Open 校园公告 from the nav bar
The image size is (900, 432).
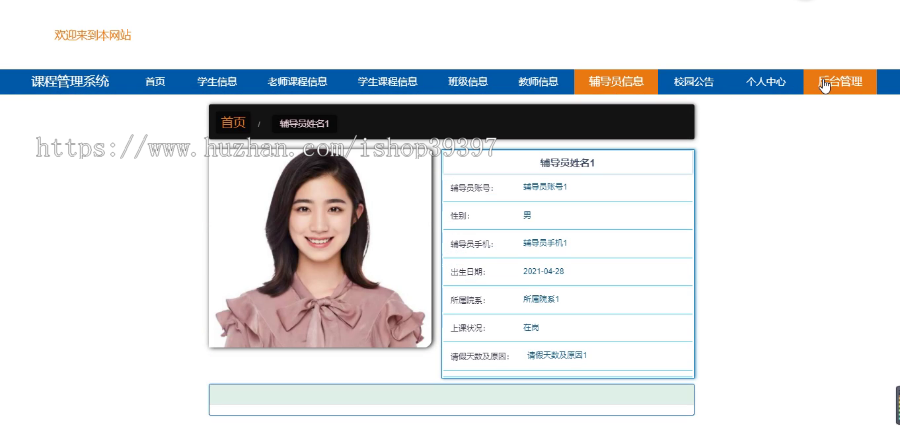694,81
